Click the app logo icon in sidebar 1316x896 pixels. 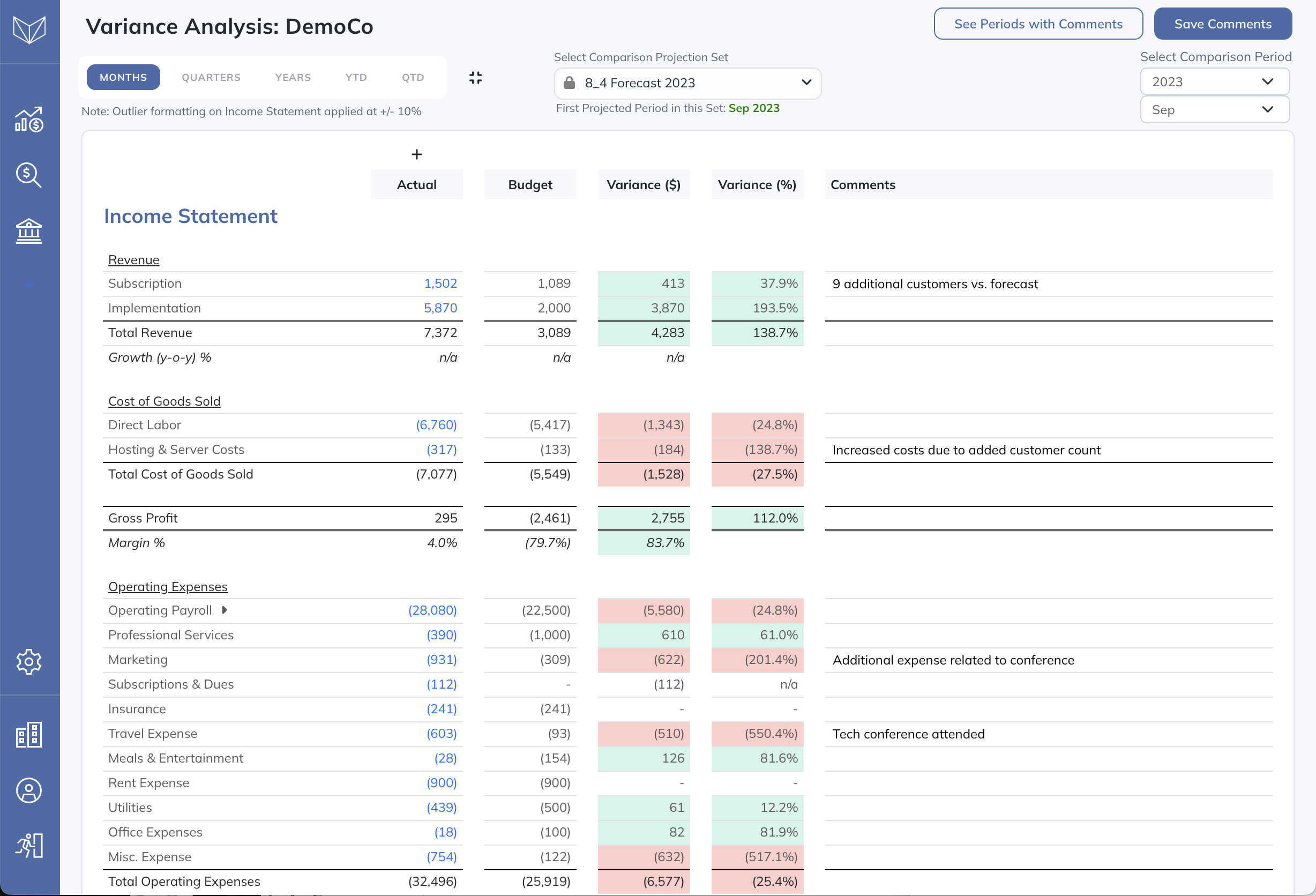29,29
